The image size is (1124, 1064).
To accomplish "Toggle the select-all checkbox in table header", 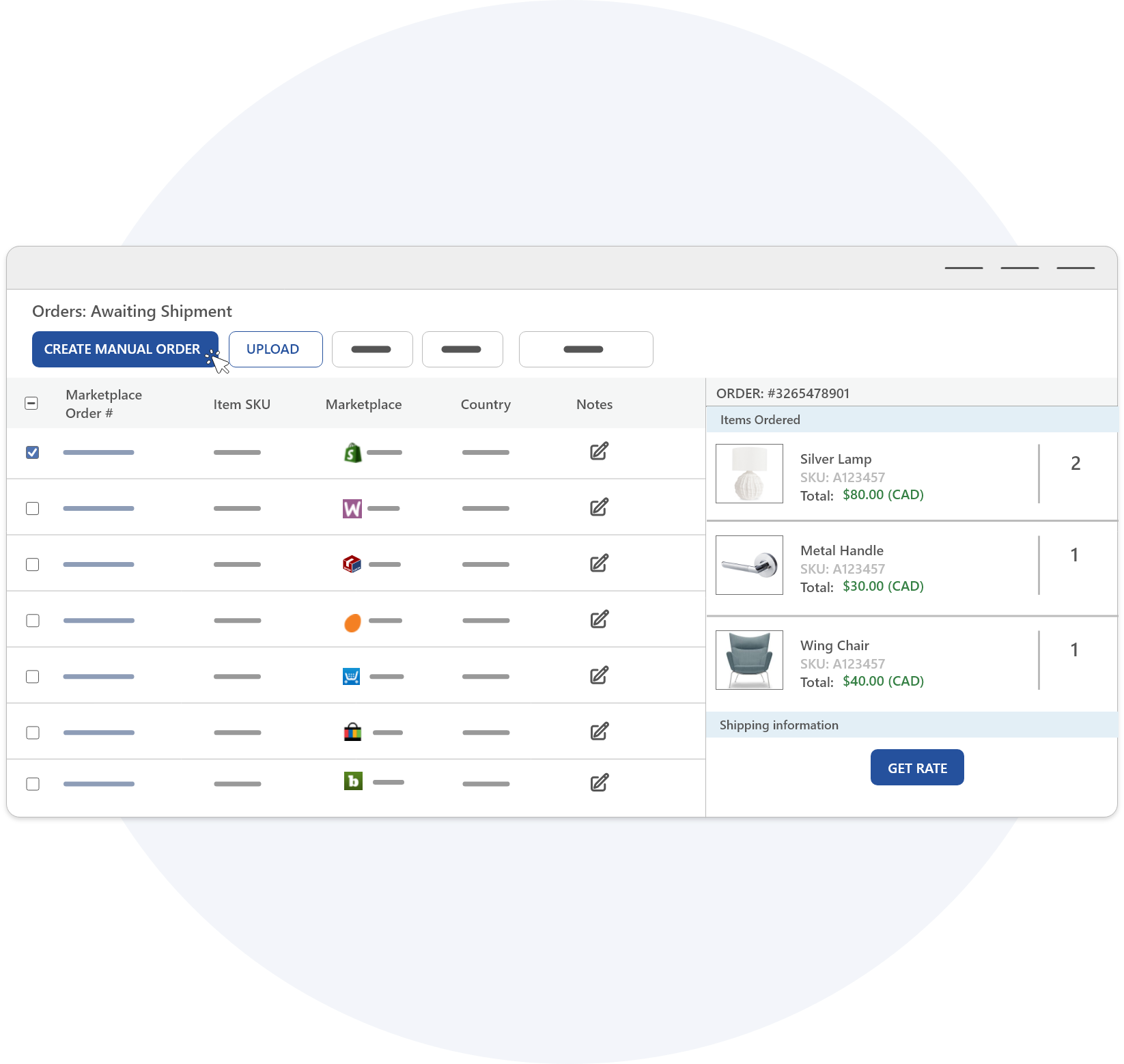I will (31, 403).
